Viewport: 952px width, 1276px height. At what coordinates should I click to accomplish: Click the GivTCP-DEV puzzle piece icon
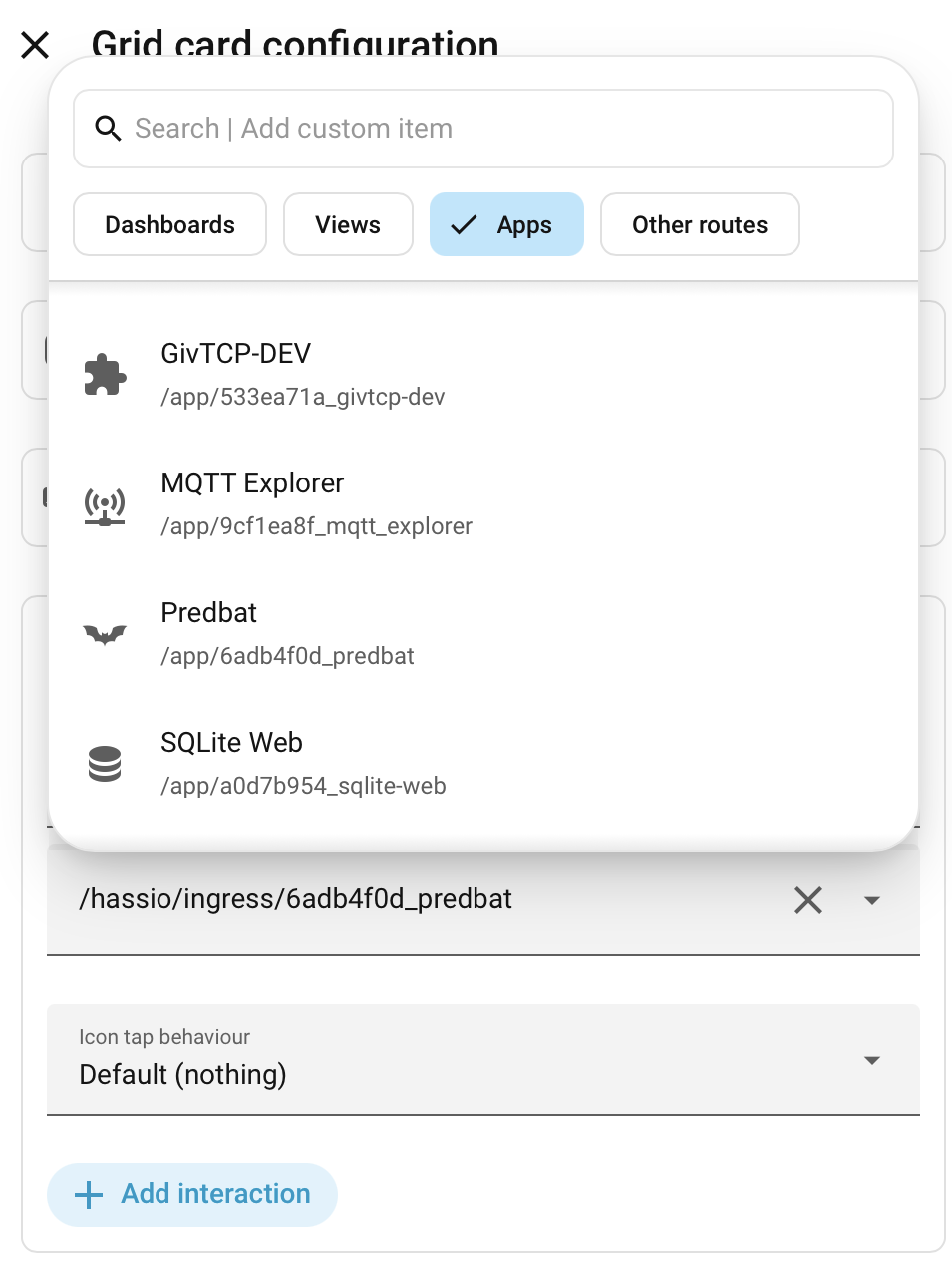105,375
